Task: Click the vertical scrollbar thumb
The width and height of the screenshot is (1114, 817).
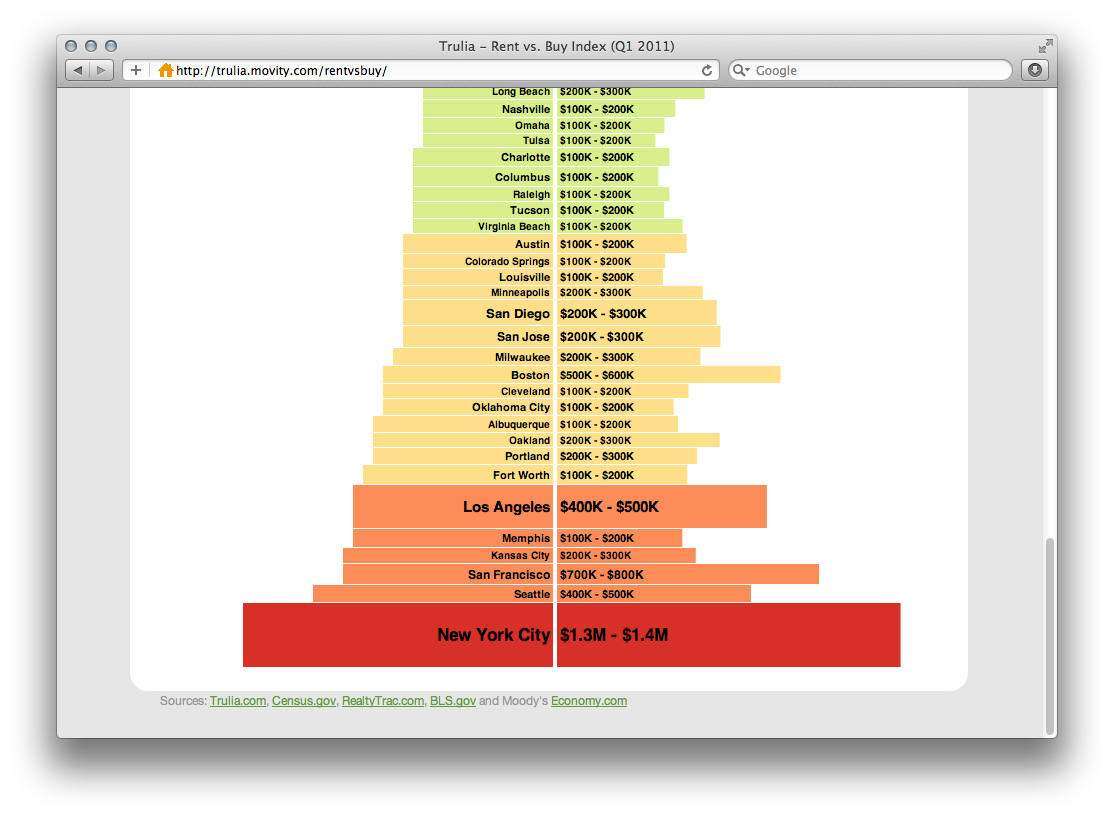Action: point(1049,635)
